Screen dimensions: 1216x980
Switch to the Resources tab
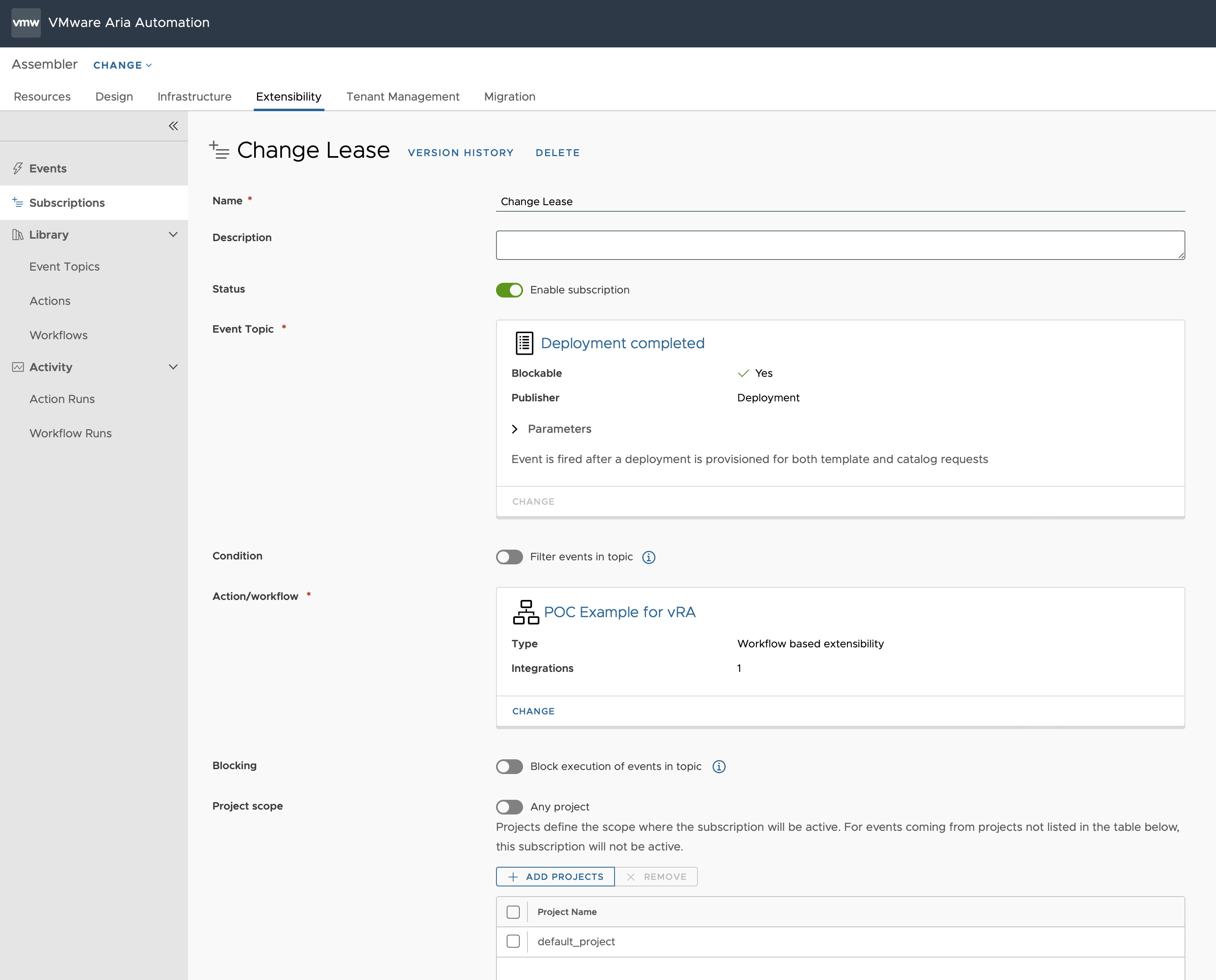[42, 96]
